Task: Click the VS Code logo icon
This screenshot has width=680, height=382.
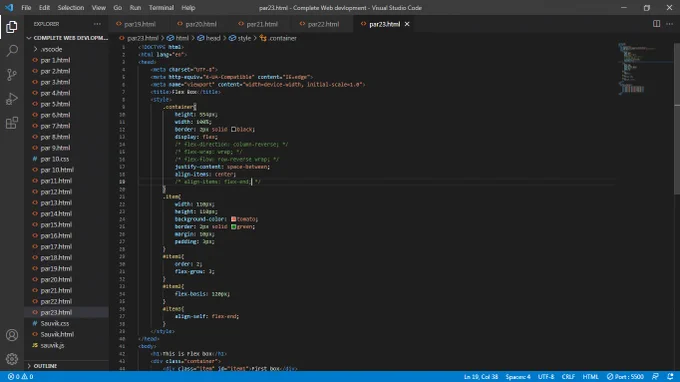Action: [x=9, y=7]
